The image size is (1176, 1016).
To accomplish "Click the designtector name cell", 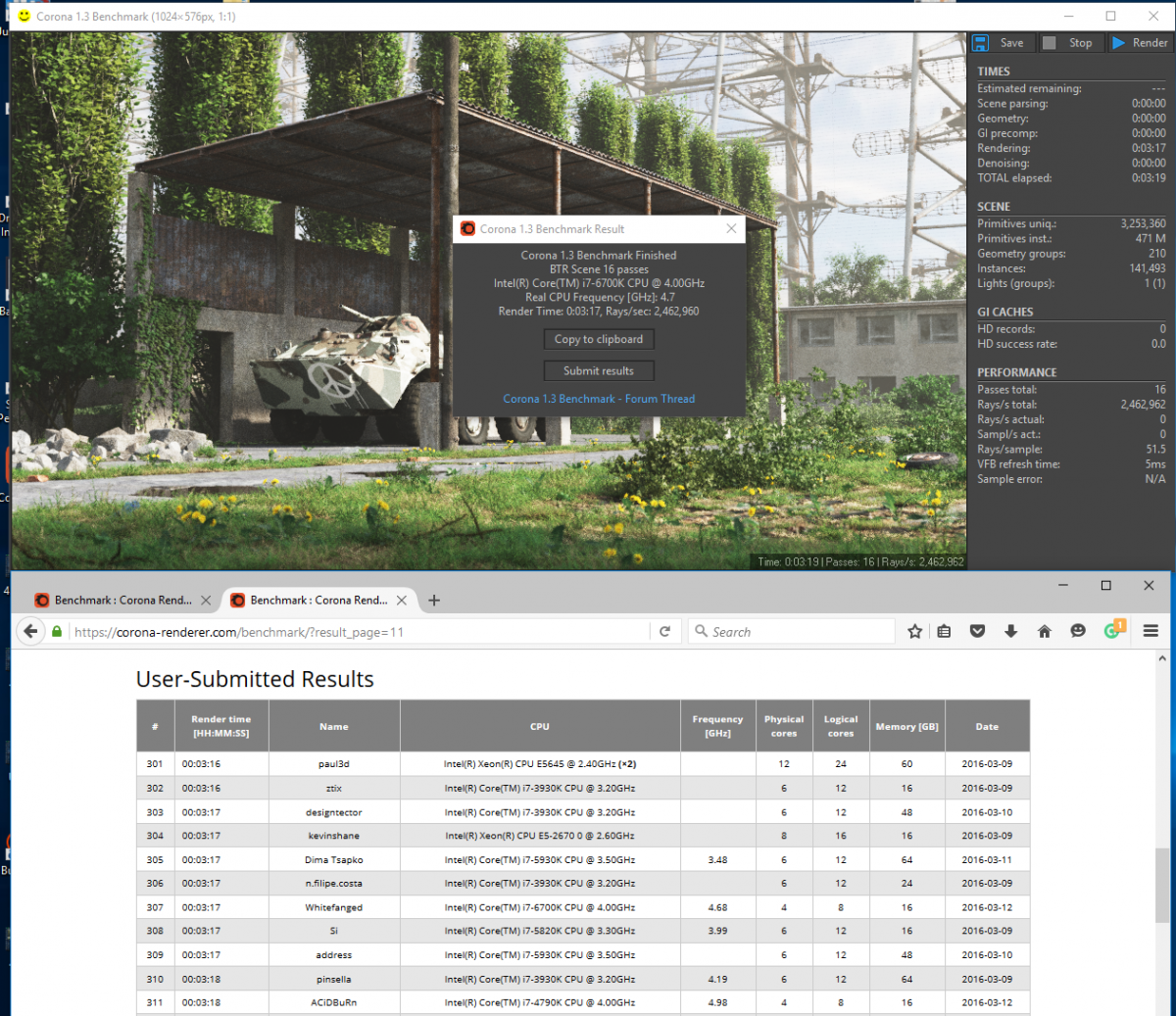I will point(334,812).
